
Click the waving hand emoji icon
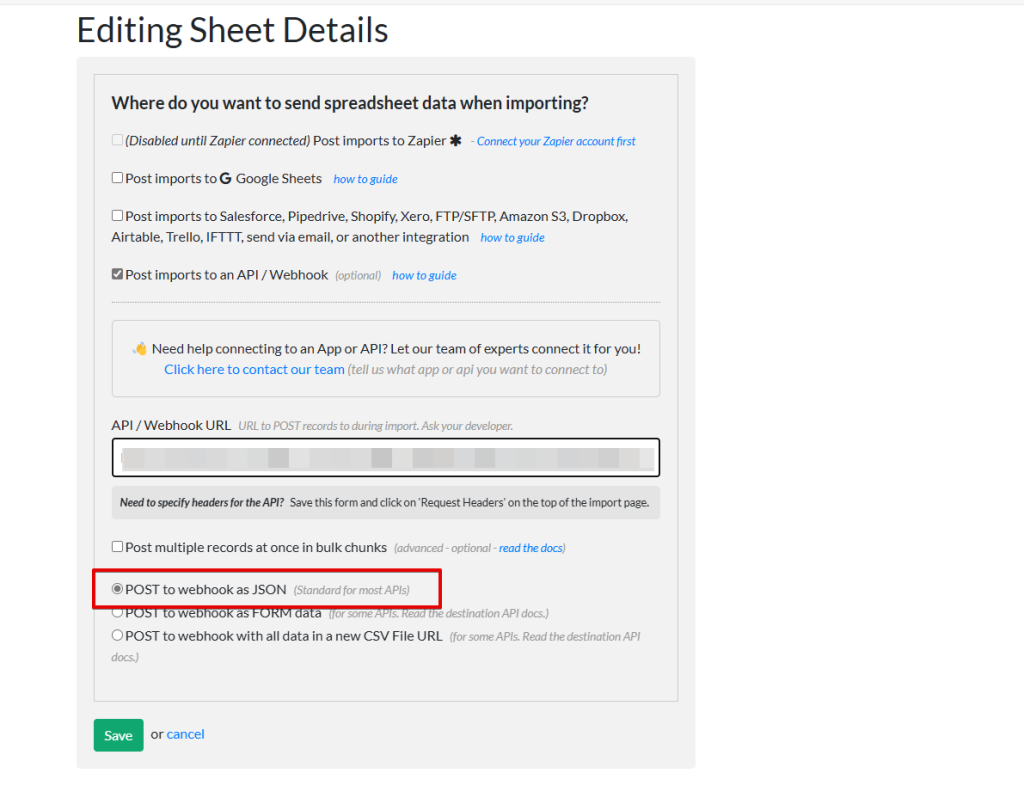tap(140, 349)
